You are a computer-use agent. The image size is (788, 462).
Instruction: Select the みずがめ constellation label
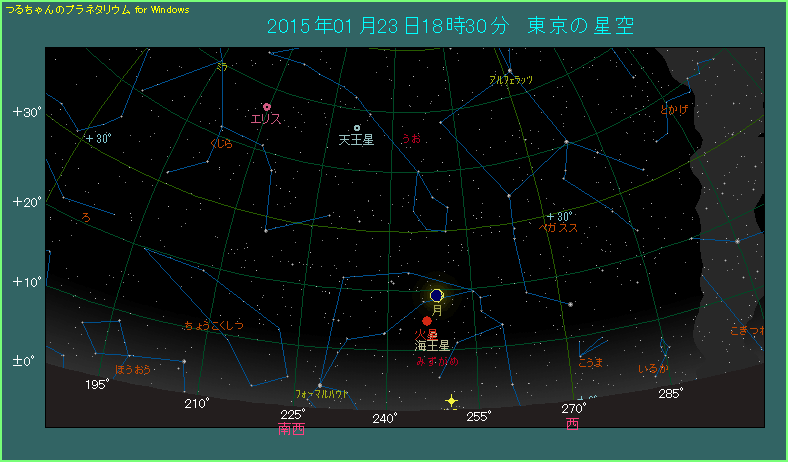437,361
